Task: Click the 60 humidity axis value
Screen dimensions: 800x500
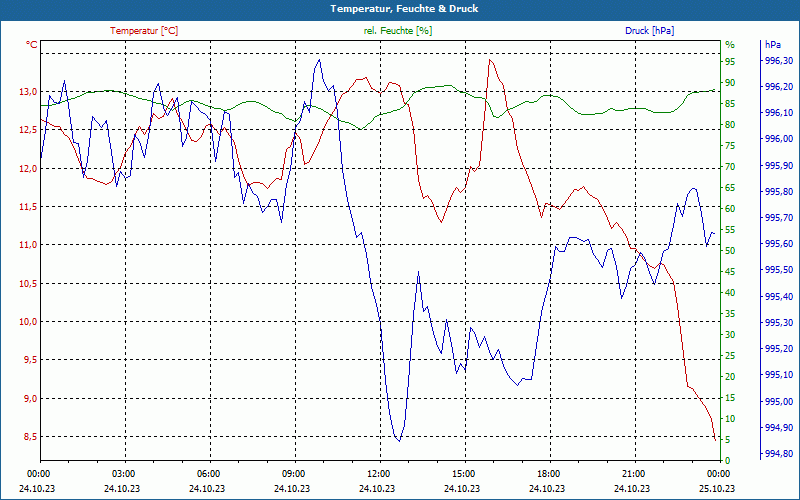Action: [730, 209]
